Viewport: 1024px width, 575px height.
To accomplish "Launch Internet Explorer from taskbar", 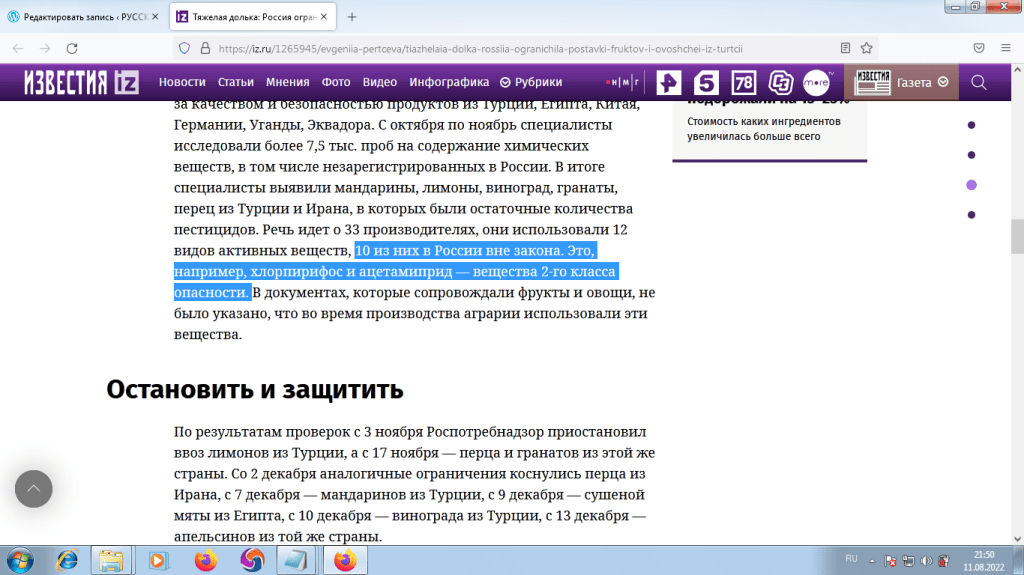I will click(67, 561).
